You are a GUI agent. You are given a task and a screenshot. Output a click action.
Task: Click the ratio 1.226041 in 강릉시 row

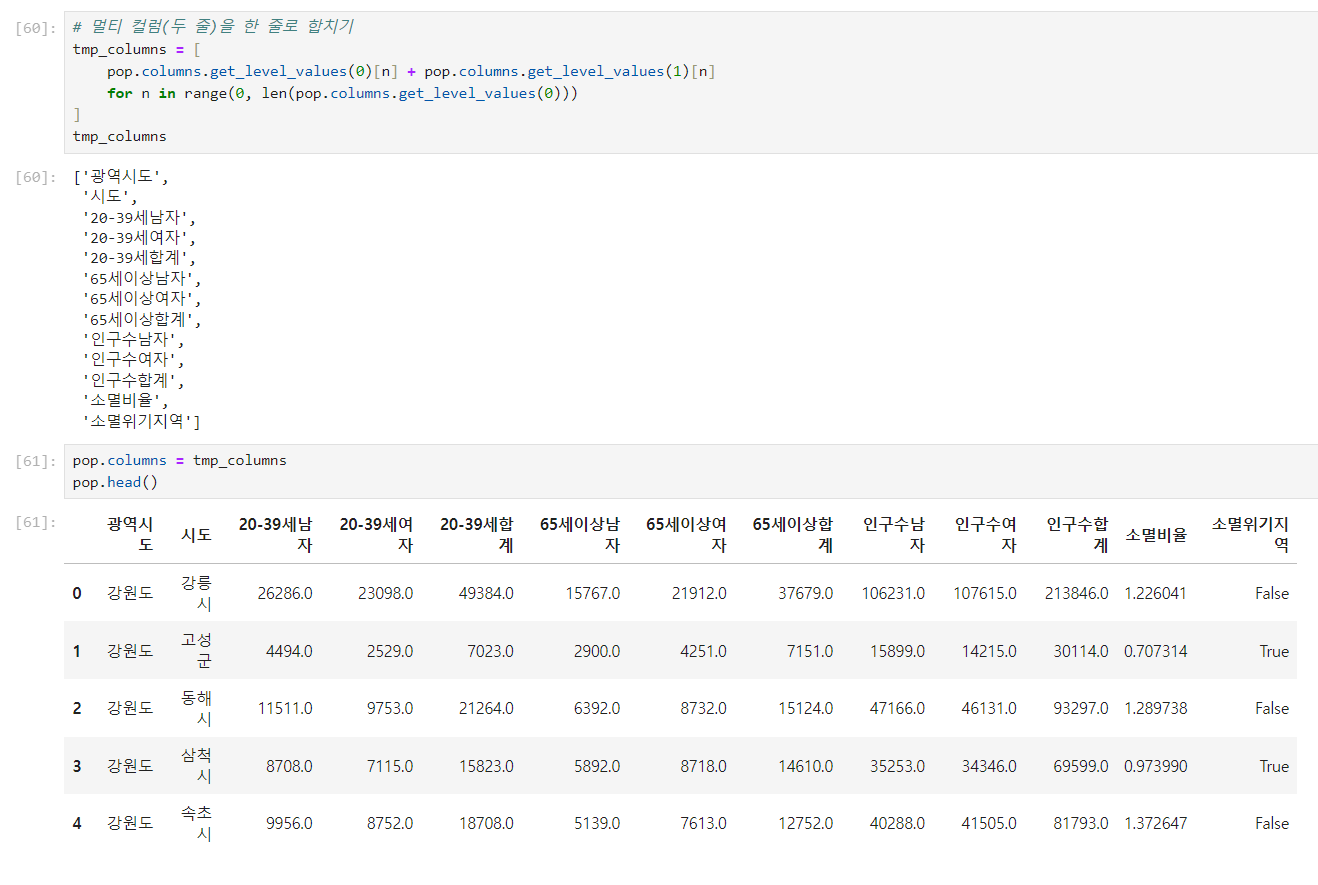[1156, 593]
